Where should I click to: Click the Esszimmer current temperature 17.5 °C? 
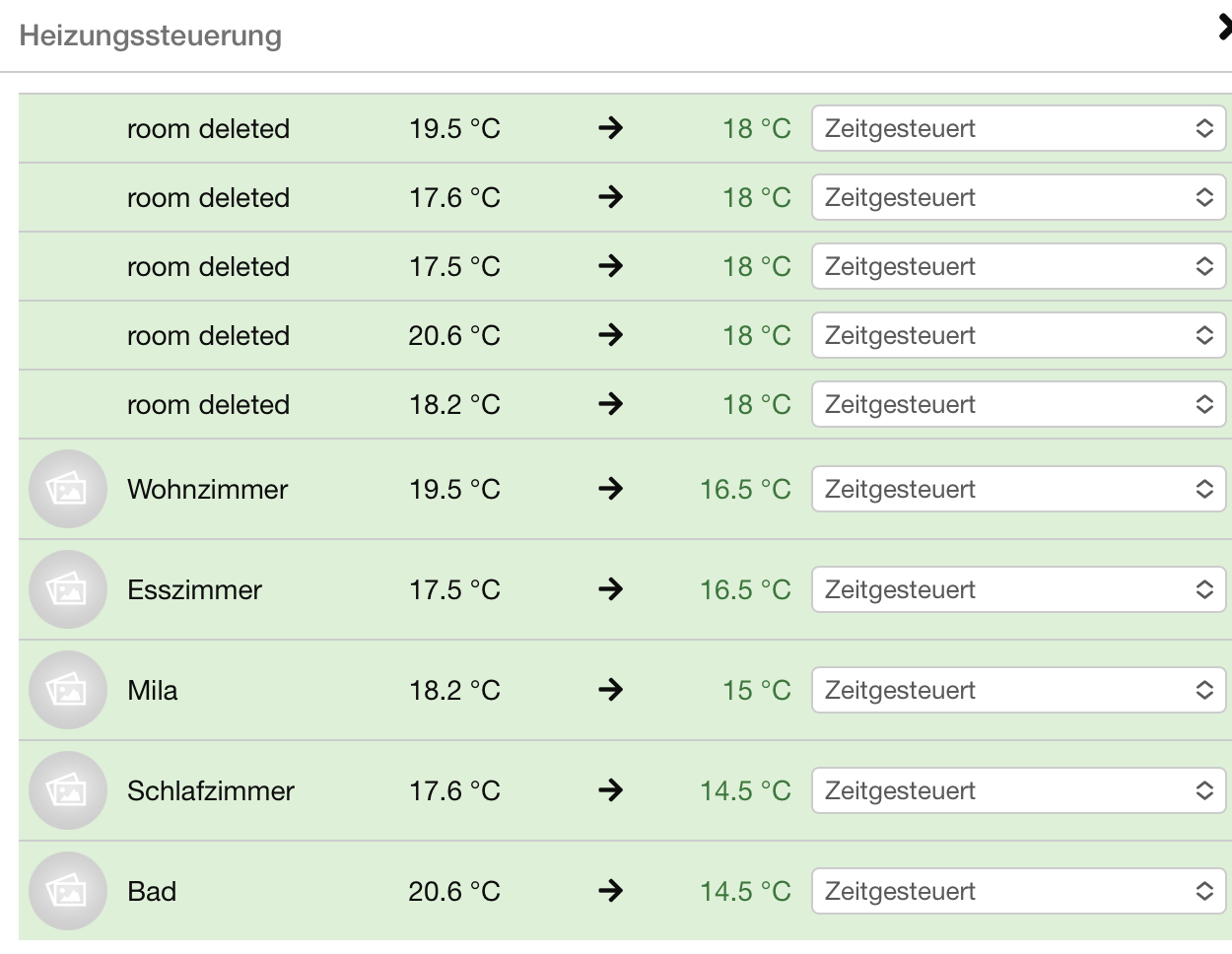click(x=454, y=589)
